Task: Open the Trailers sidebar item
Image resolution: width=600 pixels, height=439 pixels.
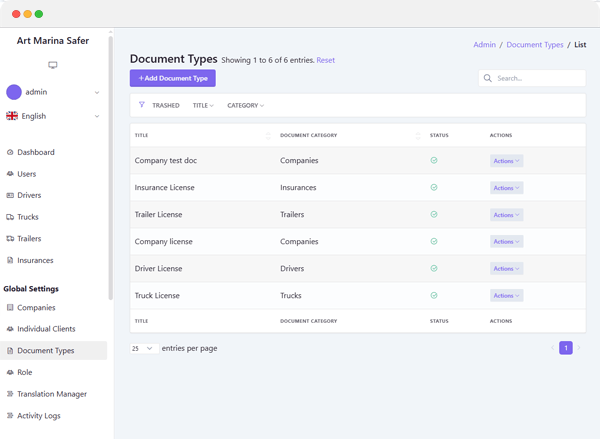Action: pos(29,238)
